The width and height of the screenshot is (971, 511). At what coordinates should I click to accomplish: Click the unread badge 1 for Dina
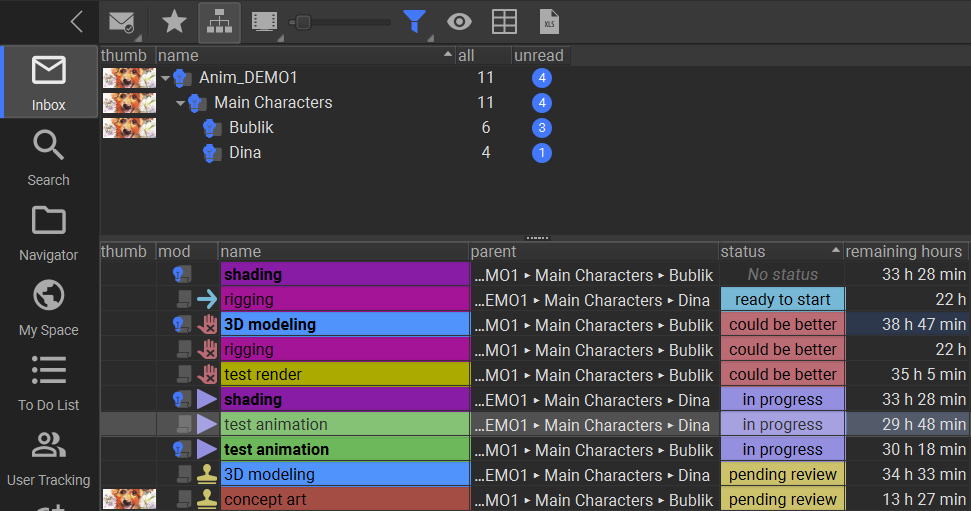(x=542, y=152)
